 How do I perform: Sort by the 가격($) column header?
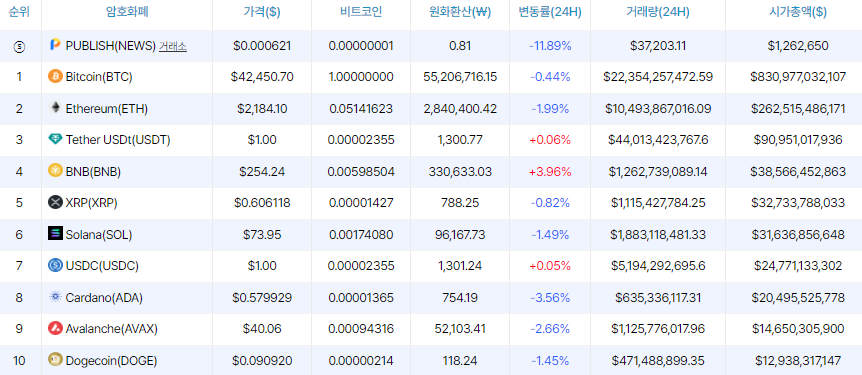(262, 12)
